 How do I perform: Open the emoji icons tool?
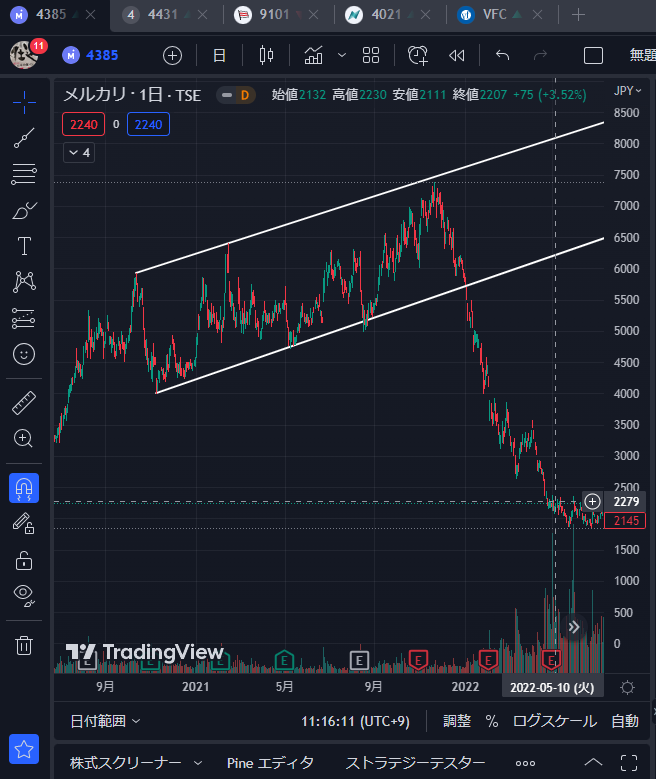(24, 354)
